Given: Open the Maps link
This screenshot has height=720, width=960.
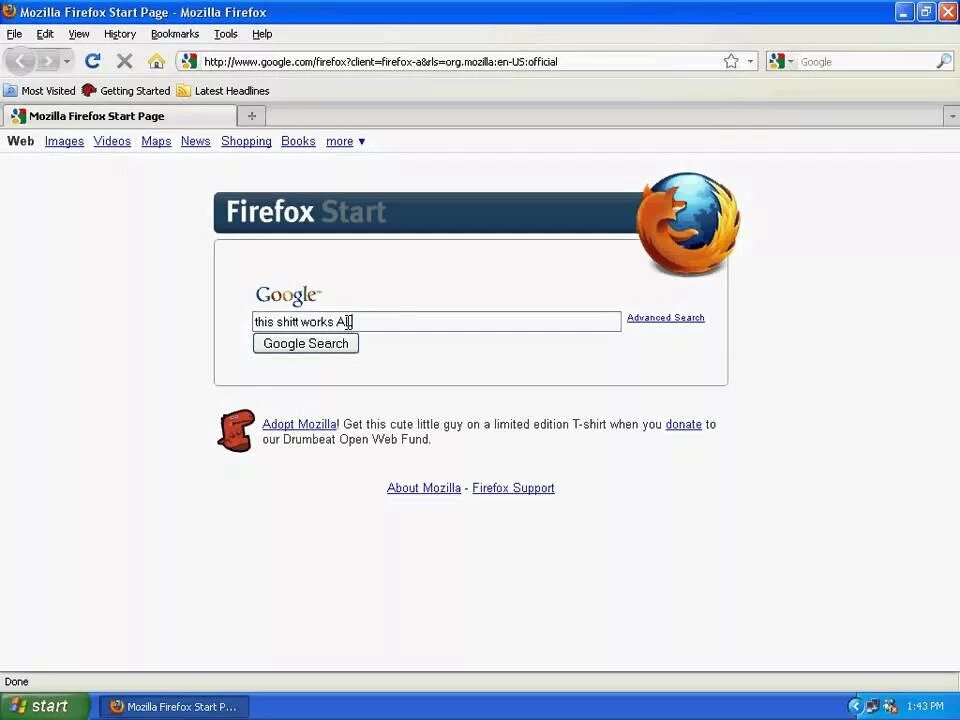Looking at the screenshot, I should click(x=156, y=141).
